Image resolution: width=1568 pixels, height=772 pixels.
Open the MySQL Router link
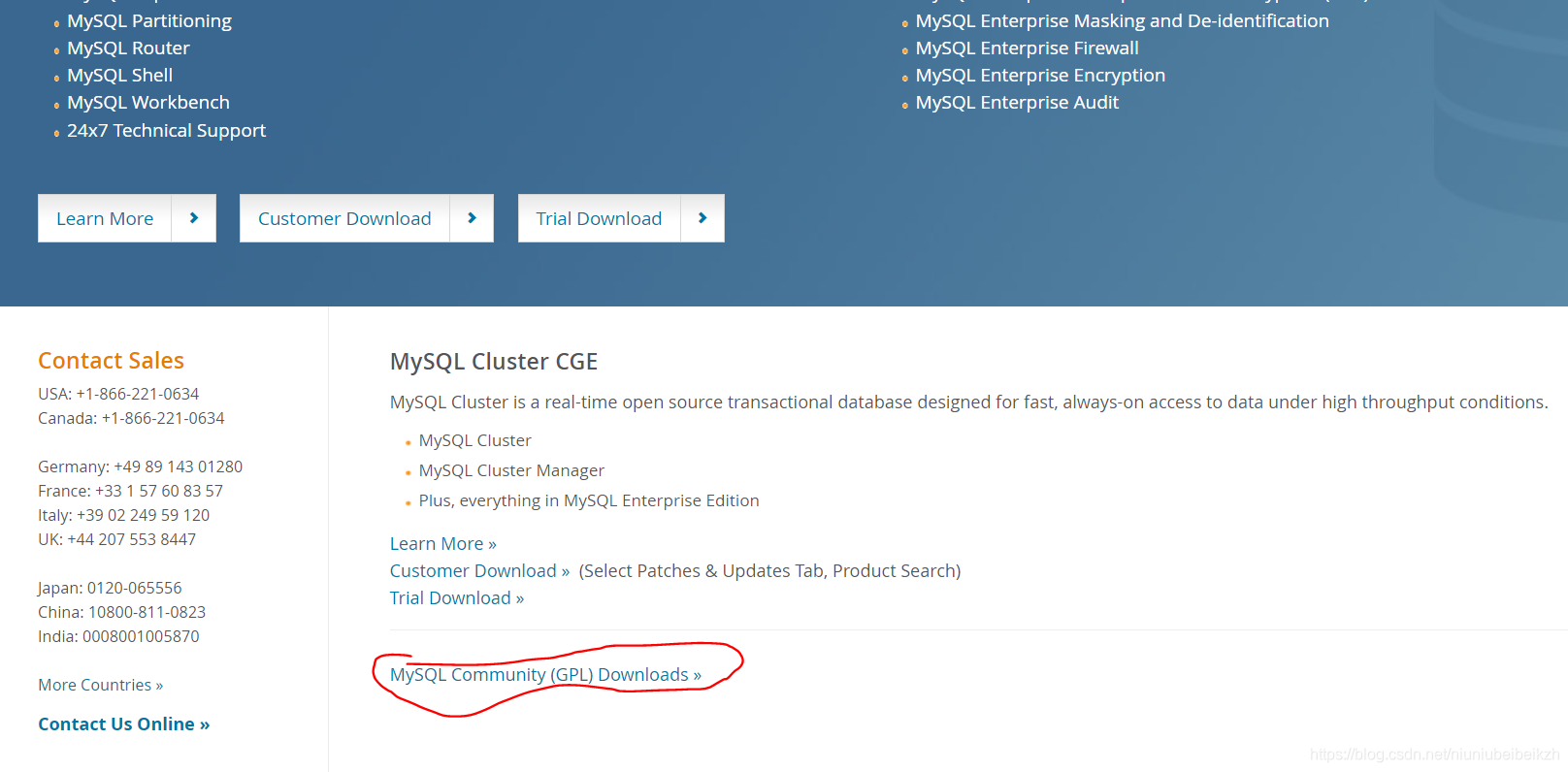click(128, 48)
